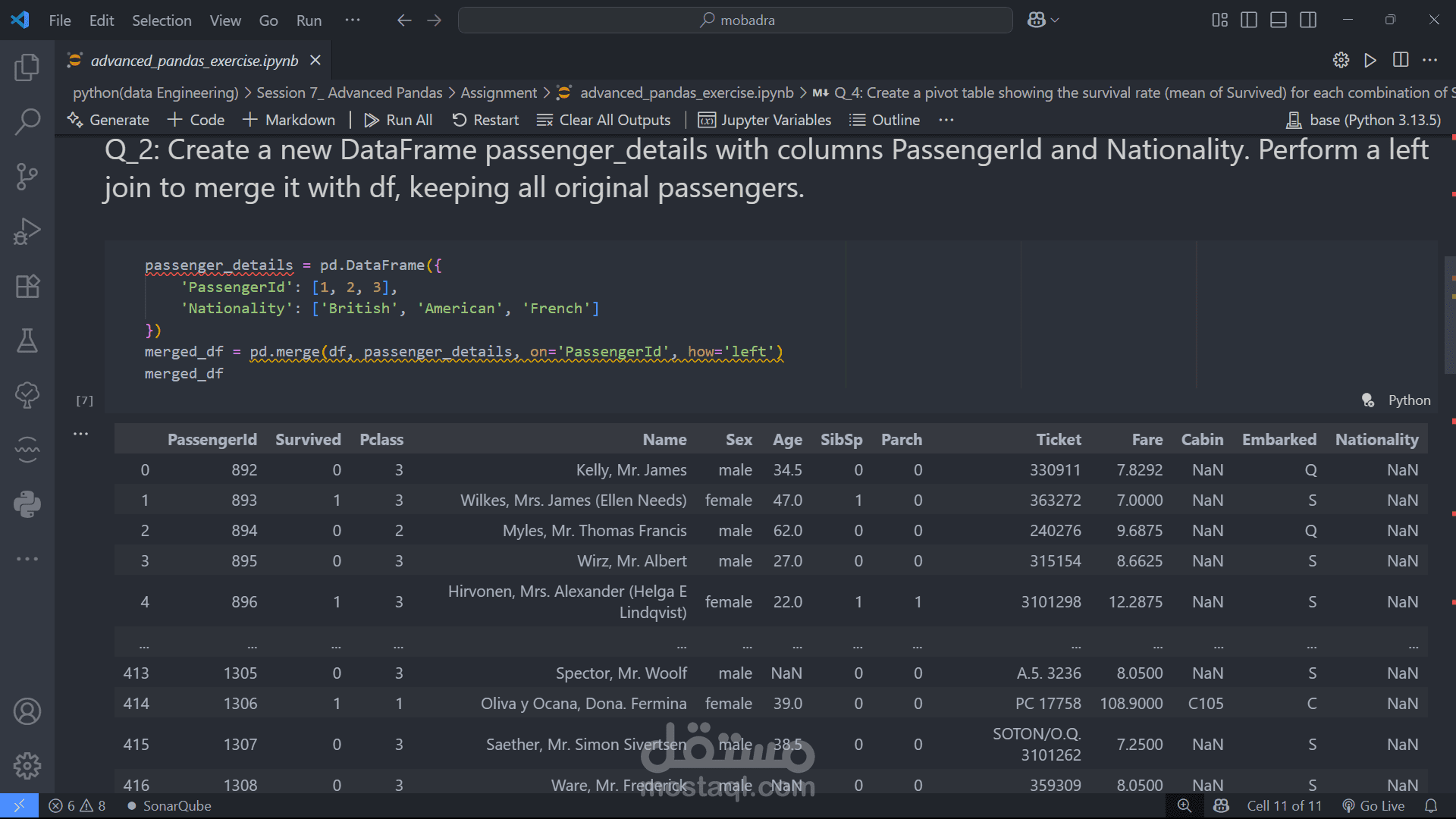Click SonarQube status bar item
This screenshot has height=819, width=1456.
[x=169, y=805]
